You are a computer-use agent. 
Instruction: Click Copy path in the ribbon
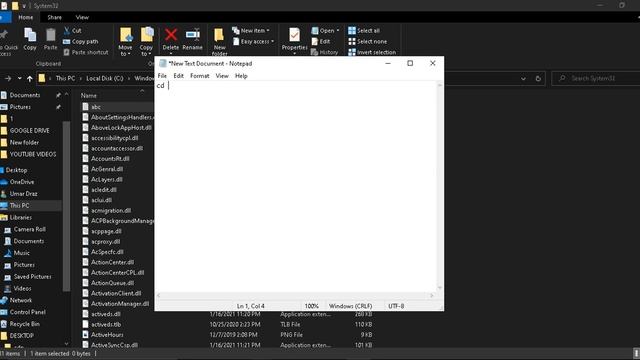click(x=81, y=41)
